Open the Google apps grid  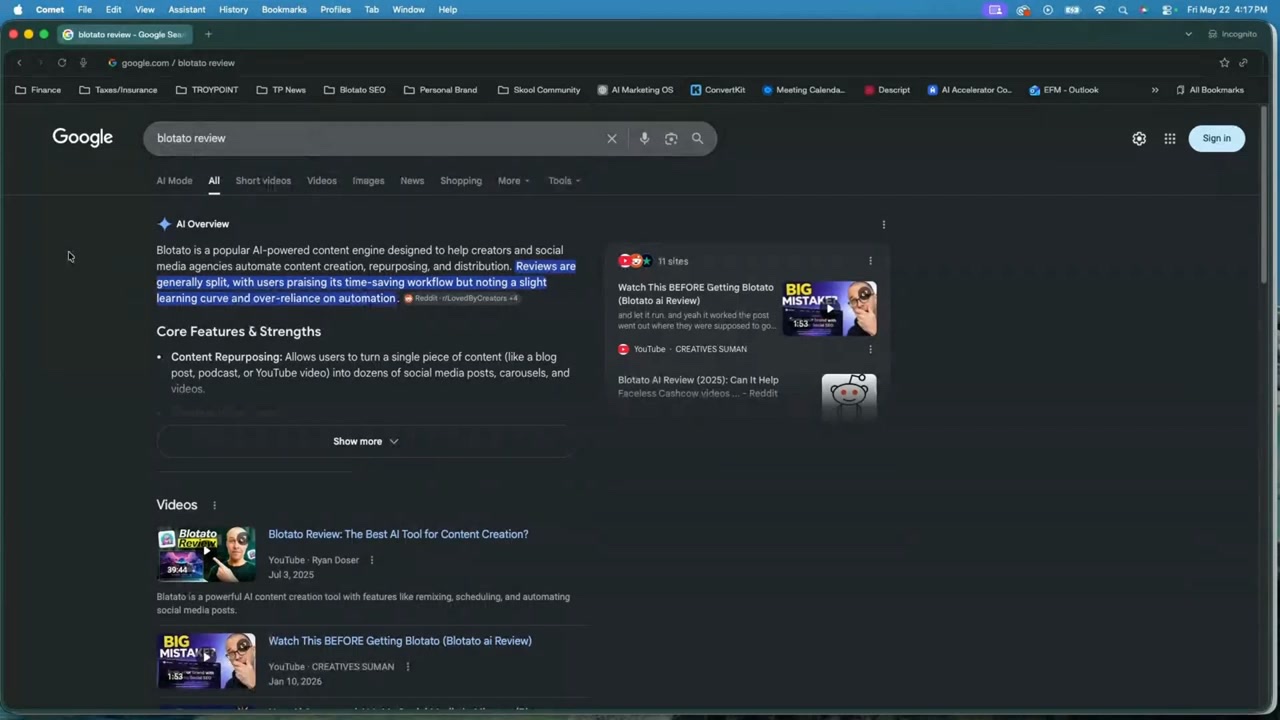(1170, 139)
